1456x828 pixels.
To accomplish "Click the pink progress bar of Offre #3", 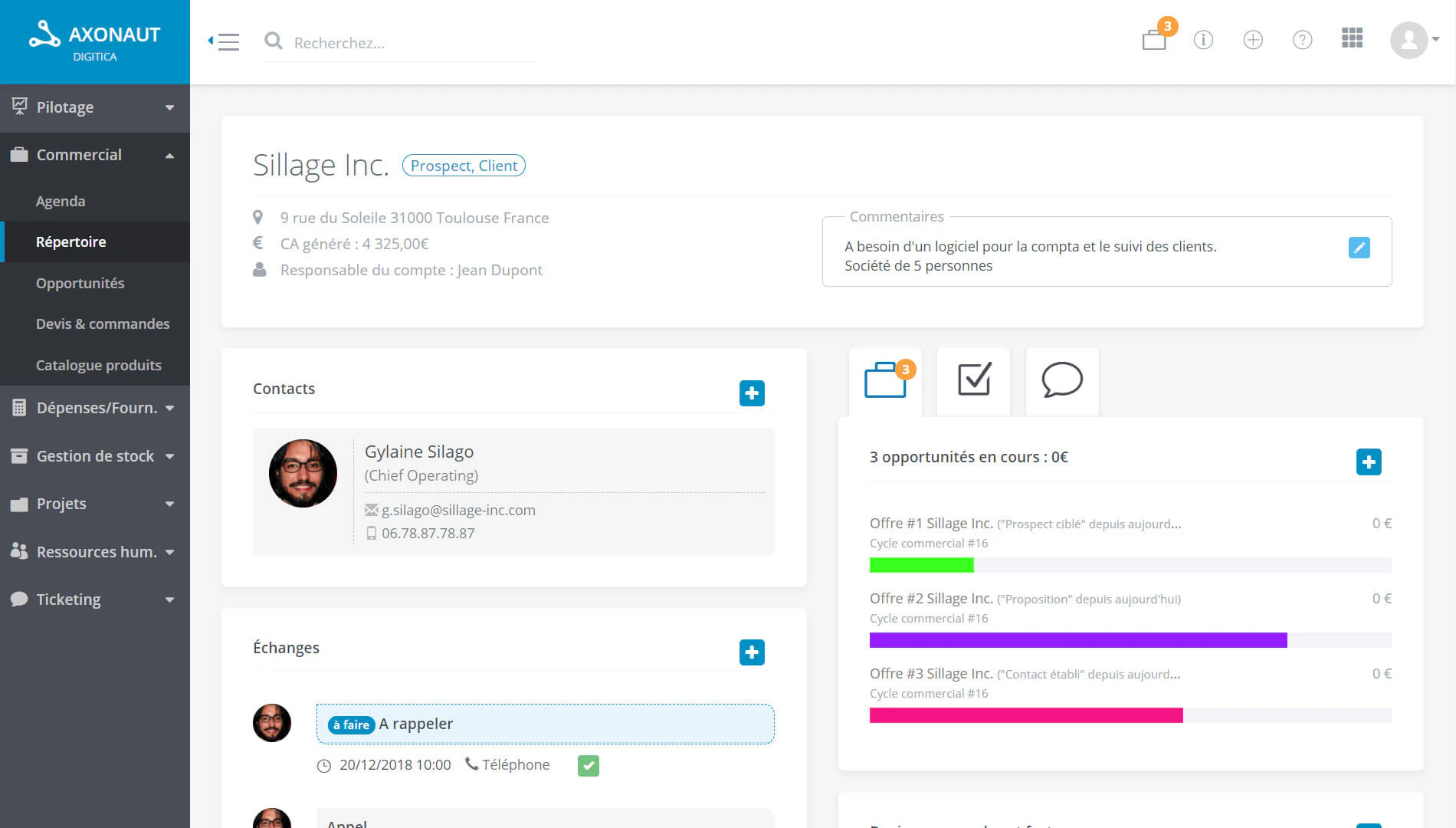I will [x=1026, y=715].
